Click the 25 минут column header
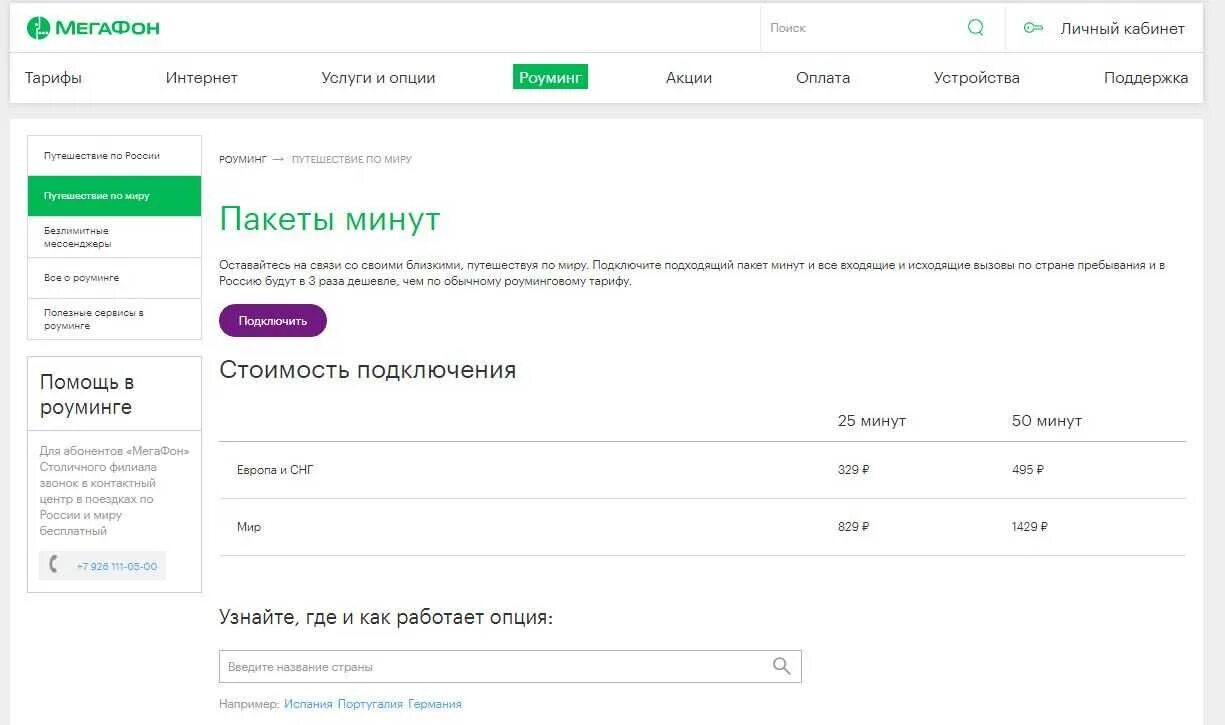 872,421
